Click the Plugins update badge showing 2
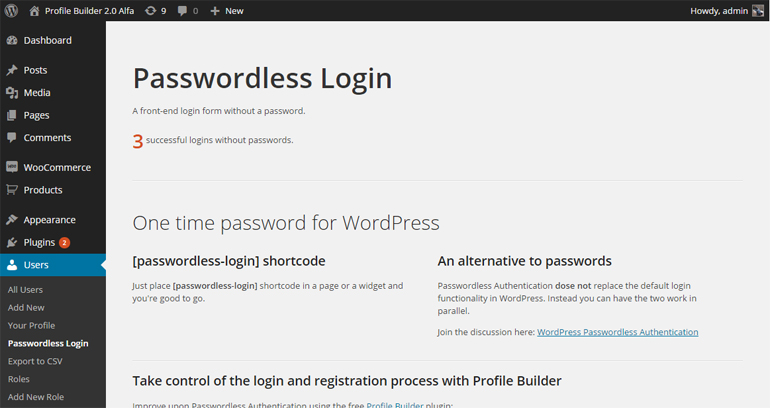The image size is (770, 408). (64, 243)
